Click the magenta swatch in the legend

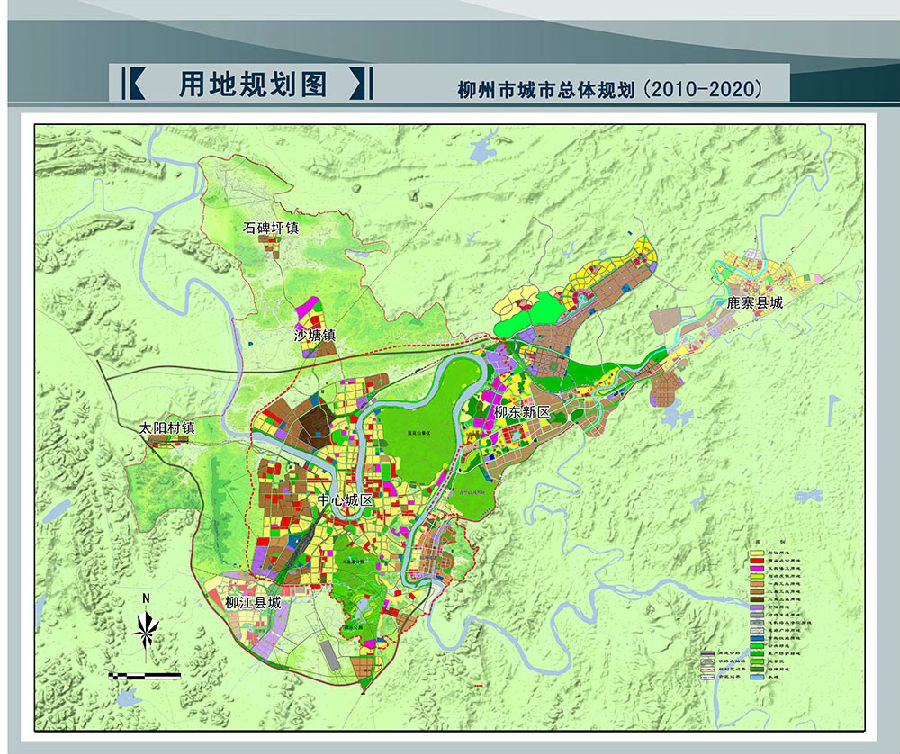(758, 570)
